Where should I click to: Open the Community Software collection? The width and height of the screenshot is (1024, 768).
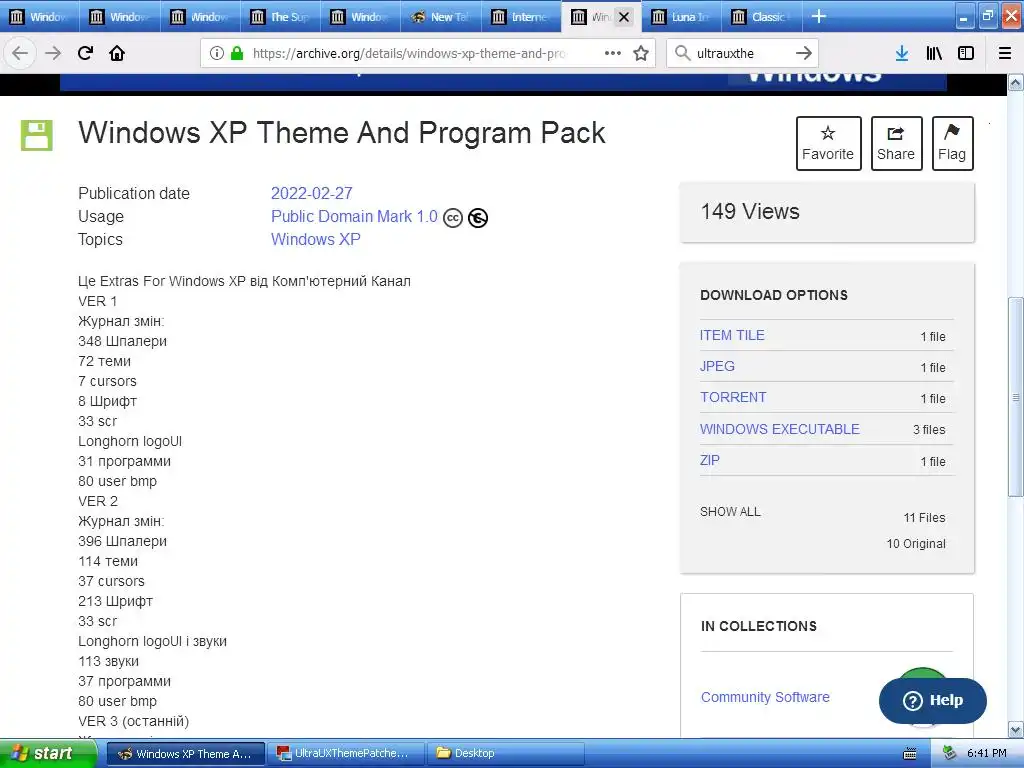point(765,697)
